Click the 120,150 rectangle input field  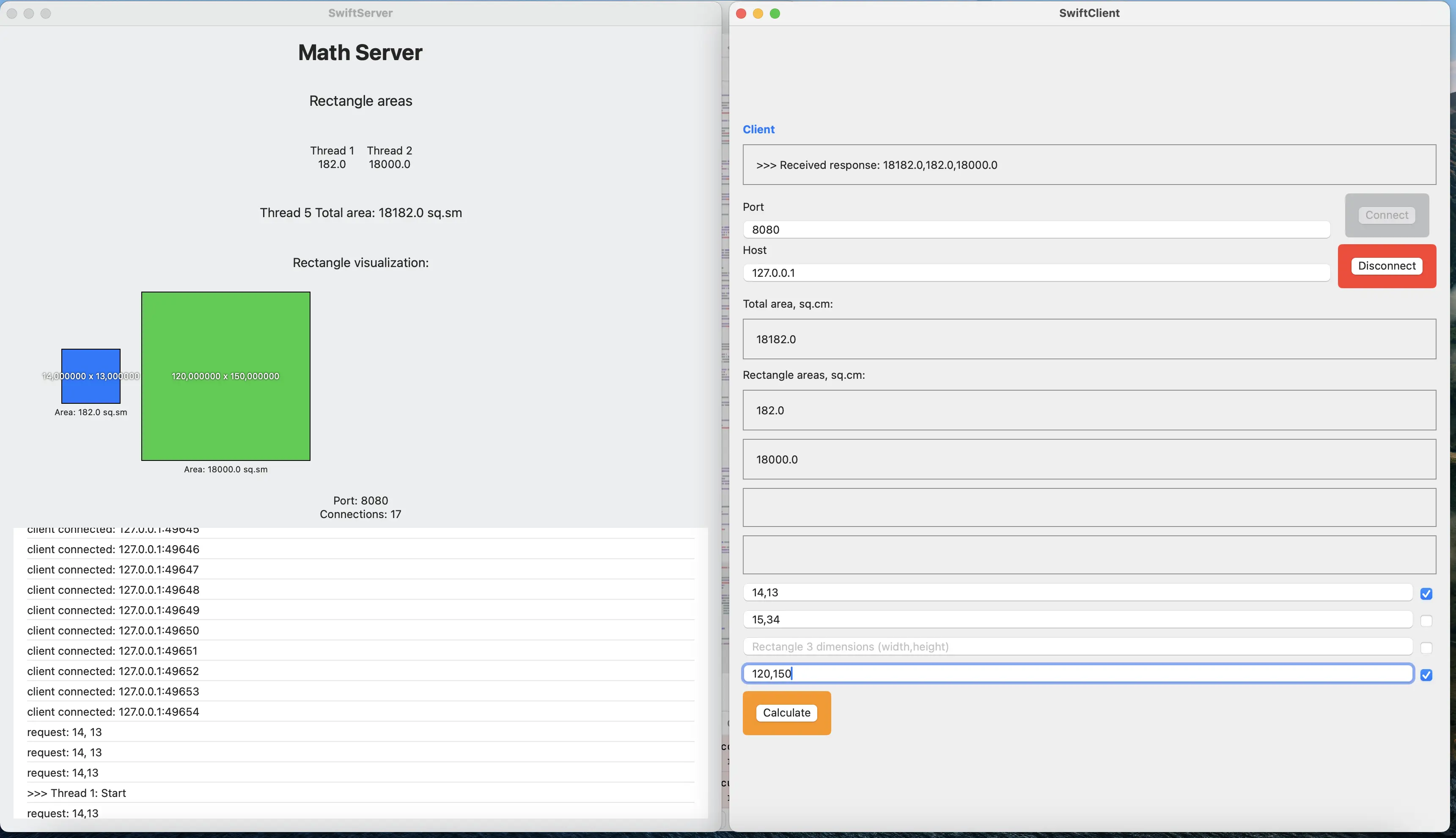pyautogui.click(x=1077, y=673)
